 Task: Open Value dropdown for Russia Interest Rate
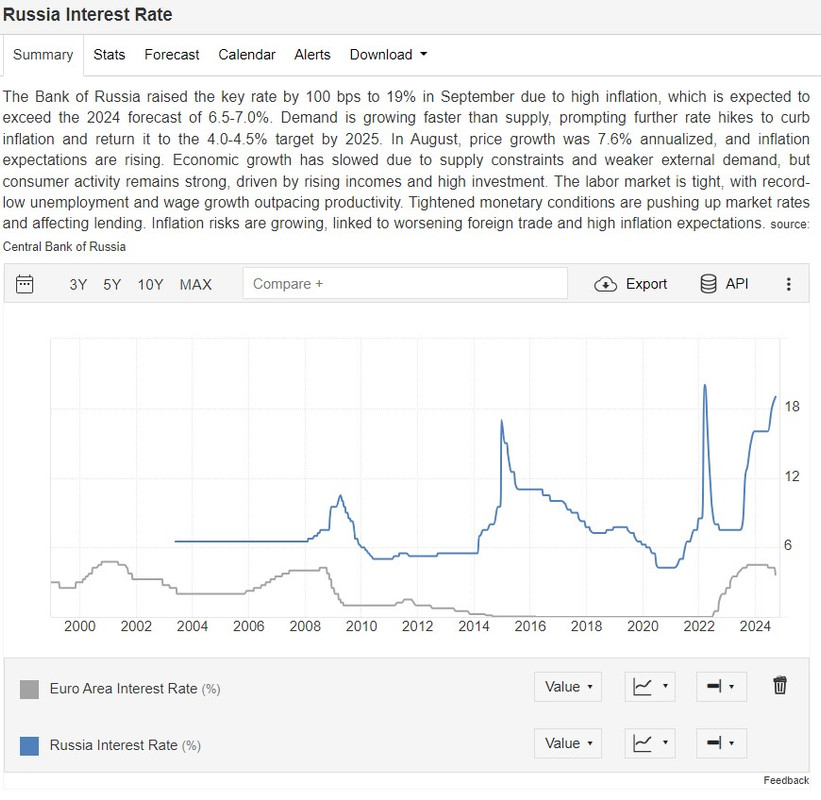click(x=568, y=743)
